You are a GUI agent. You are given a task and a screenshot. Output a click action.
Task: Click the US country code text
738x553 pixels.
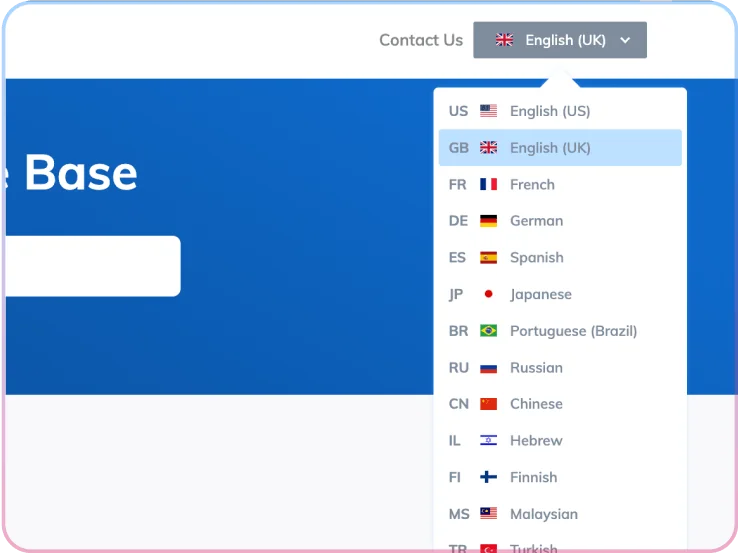pos(458,111)
